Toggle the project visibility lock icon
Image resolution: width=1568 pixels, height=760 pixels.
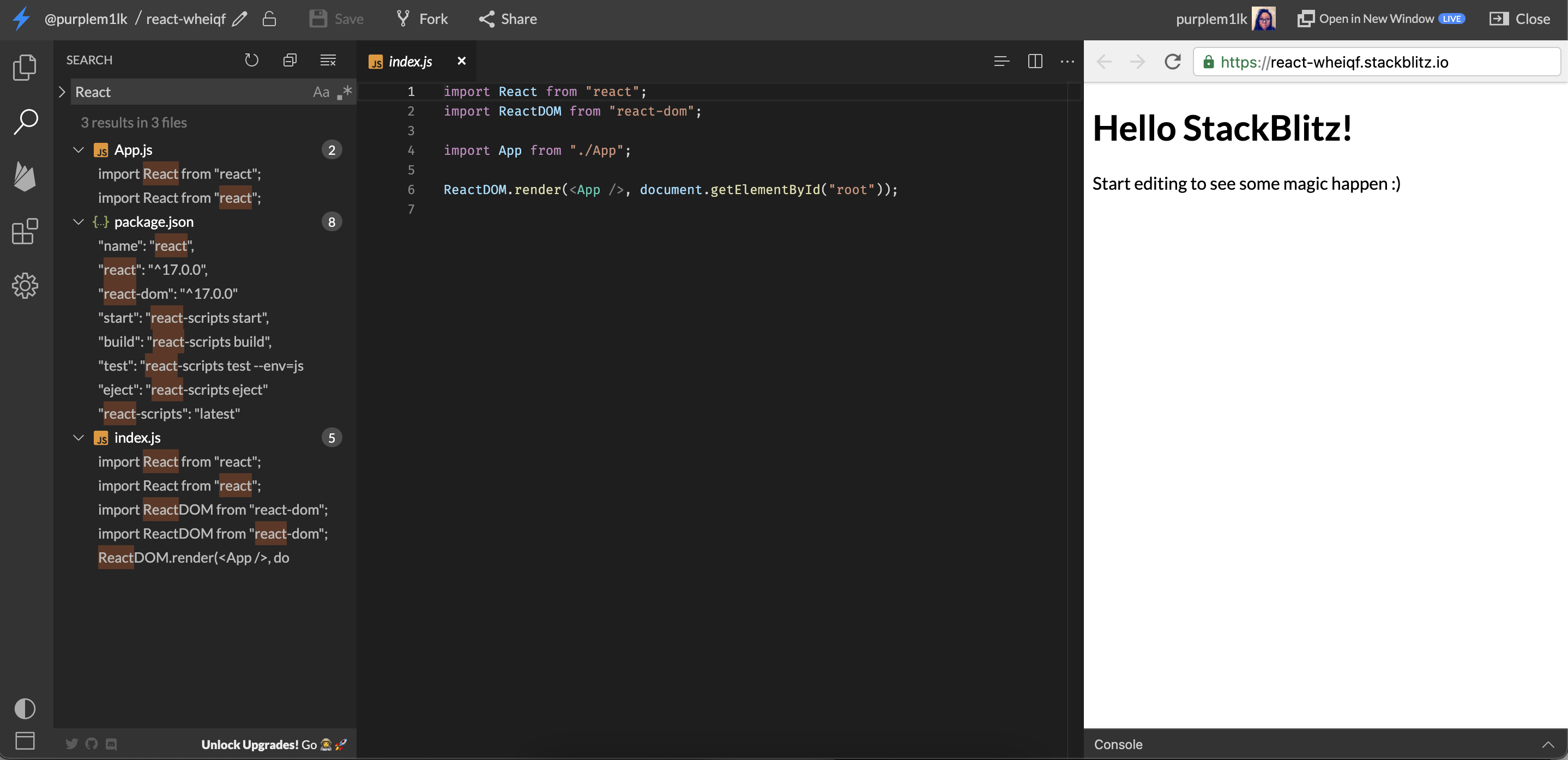(269, 19)
